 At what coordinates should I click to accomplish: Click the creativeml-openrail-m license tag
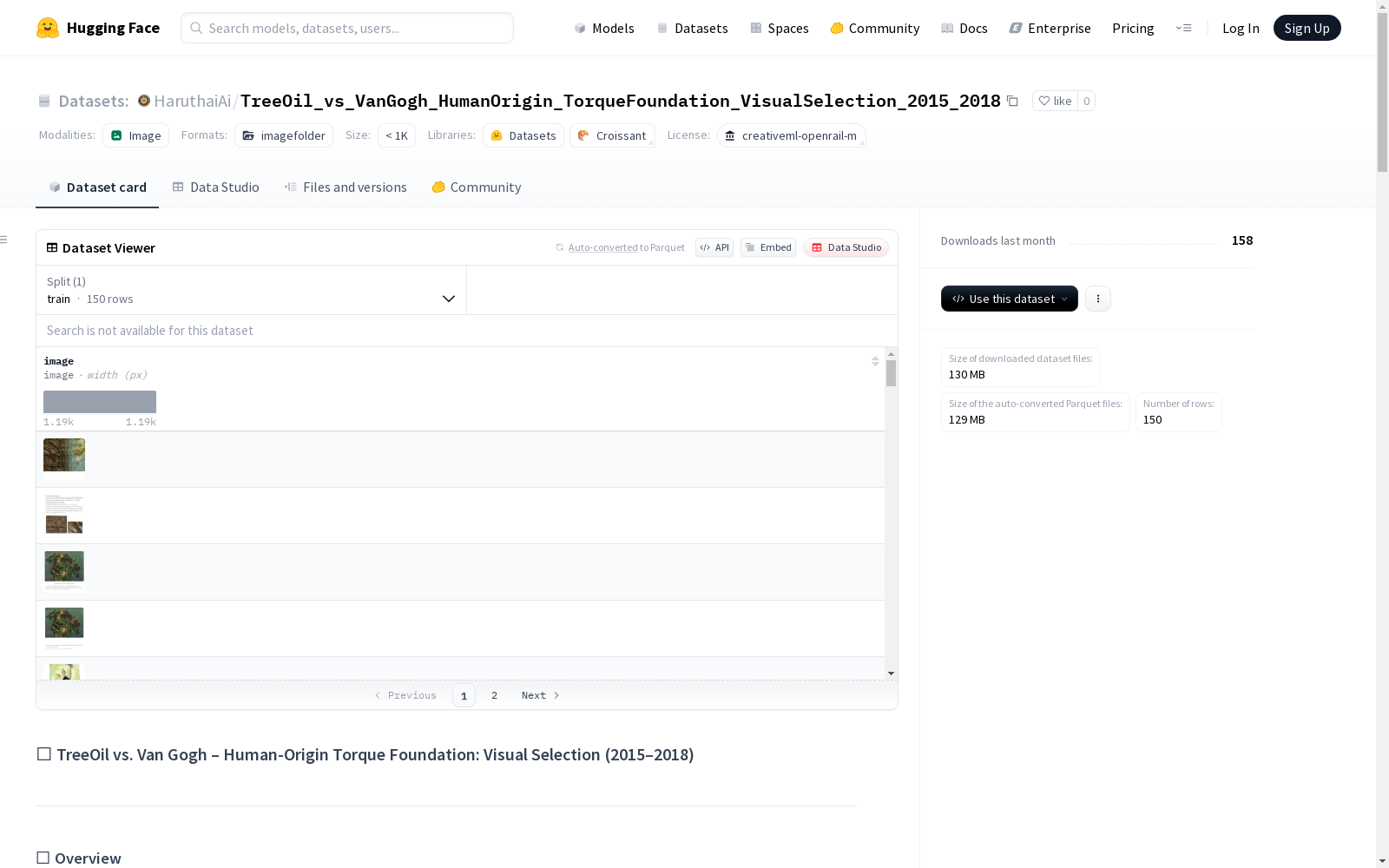(x=791, y=135)
